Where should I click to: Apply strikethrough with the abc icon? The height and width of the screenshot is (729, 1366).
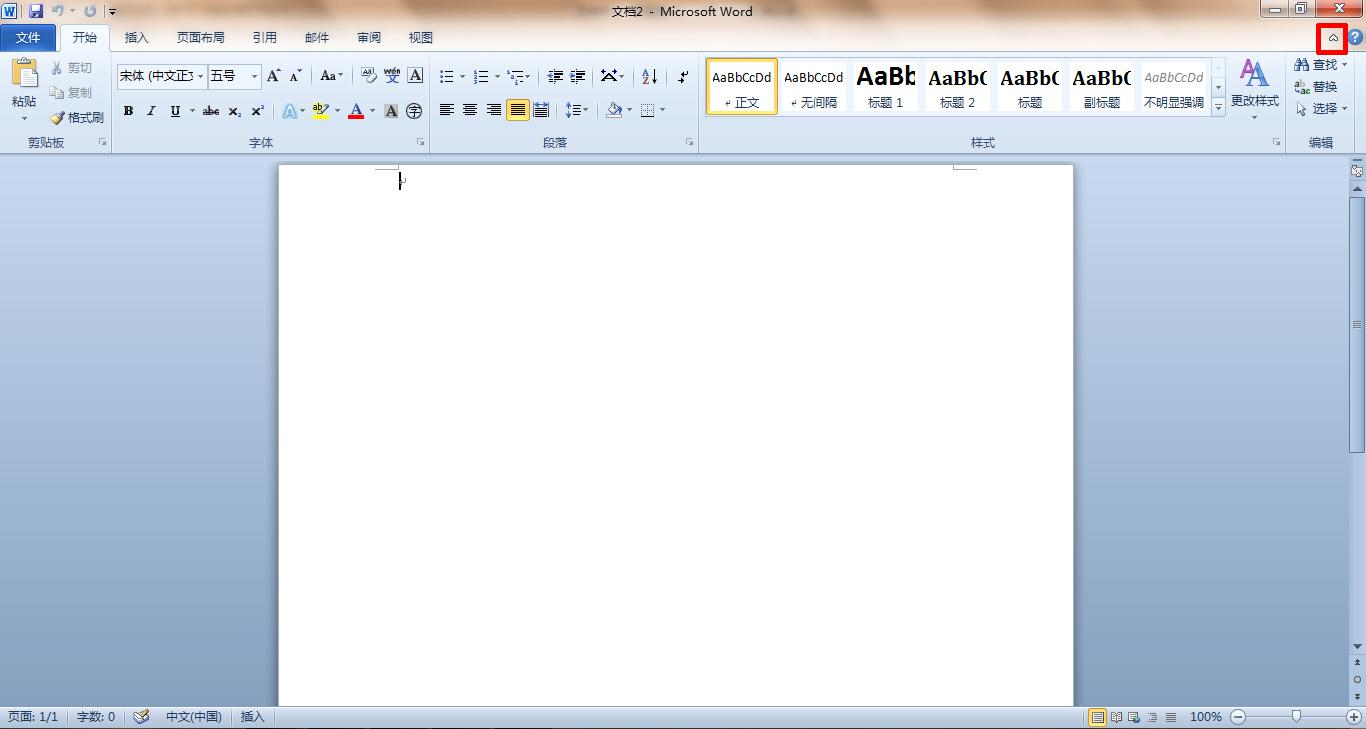211,111
